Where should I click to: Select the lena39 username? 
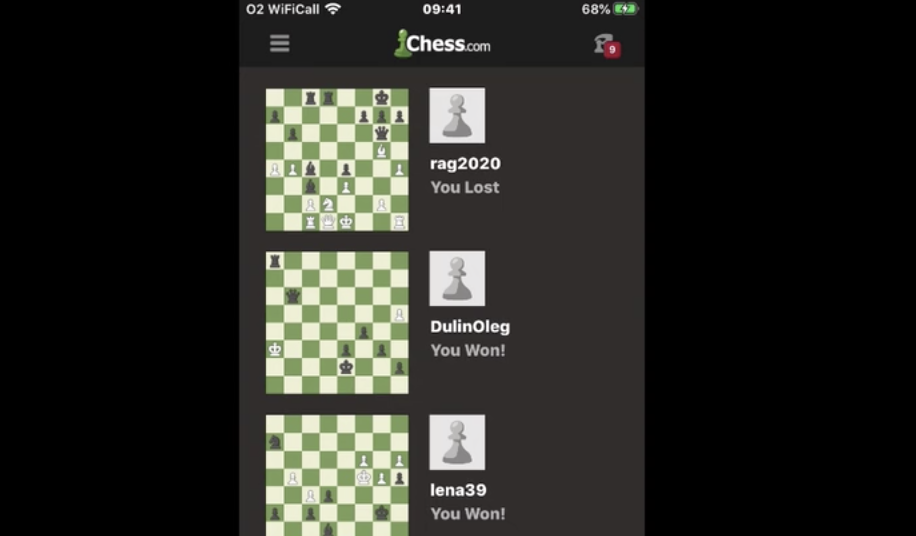tap(458, 490)
